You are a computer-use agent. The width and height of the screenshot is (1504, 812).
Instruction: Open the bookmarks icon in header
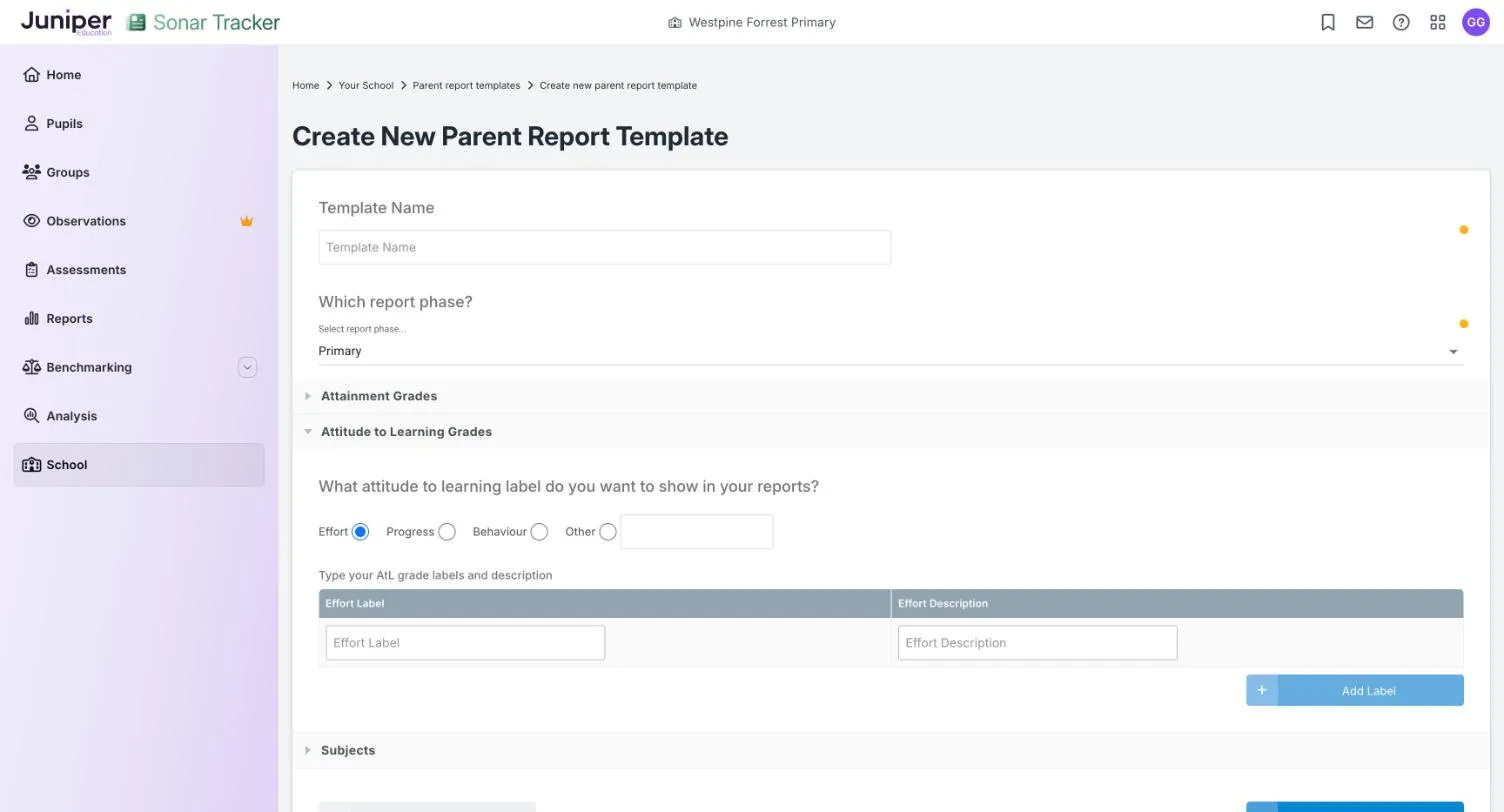(1328, 22)
